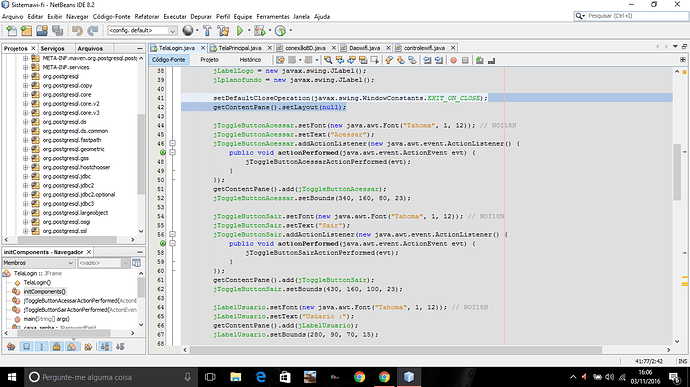The width and height of the screenshot is (690, 387).
Task: Click the globe browser icon in toolbar
Action: coord(188,30)
